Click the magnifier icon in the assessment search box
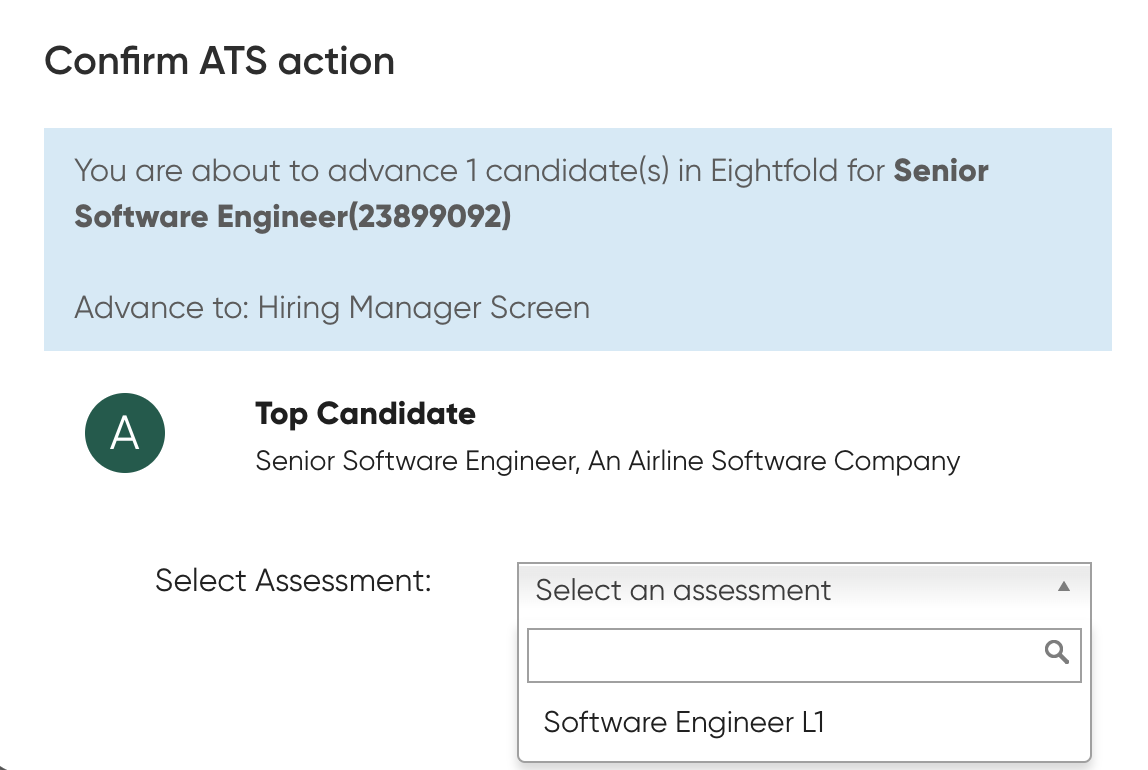The width and height of the screenshot is (1148, 770). click(1056, 651)
